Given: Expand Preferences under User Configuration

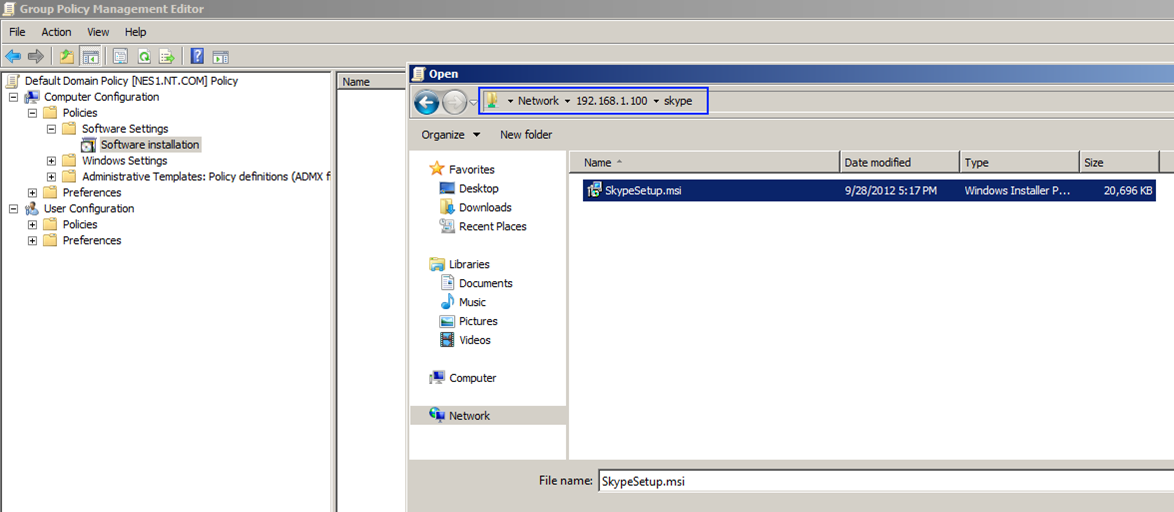Looking at the screenshot, I should pos(32,240).
